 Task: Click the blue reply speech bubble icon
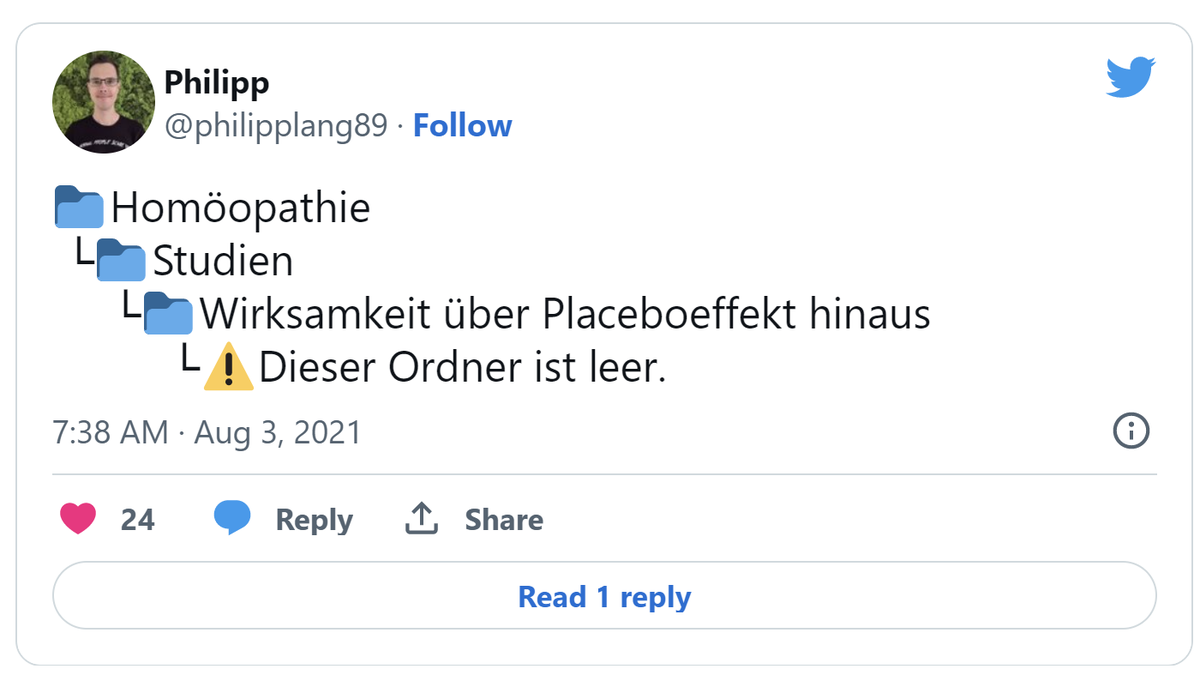click(x=232, y=518)
